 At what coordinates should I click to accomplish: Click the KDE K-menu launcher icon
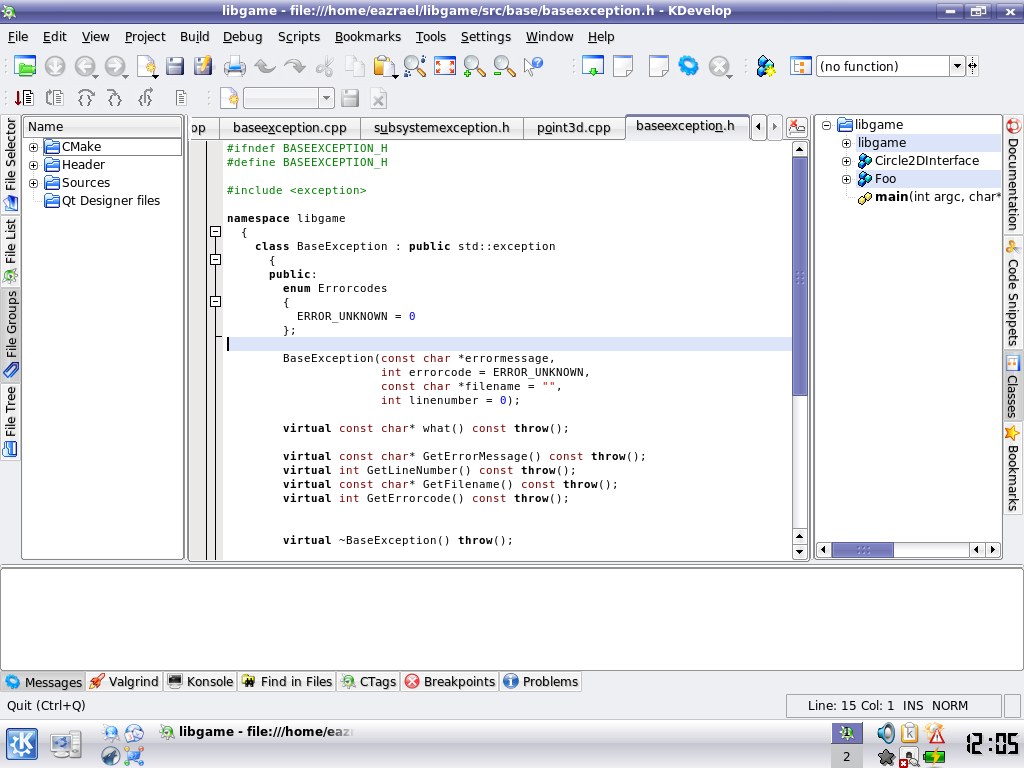22,744
